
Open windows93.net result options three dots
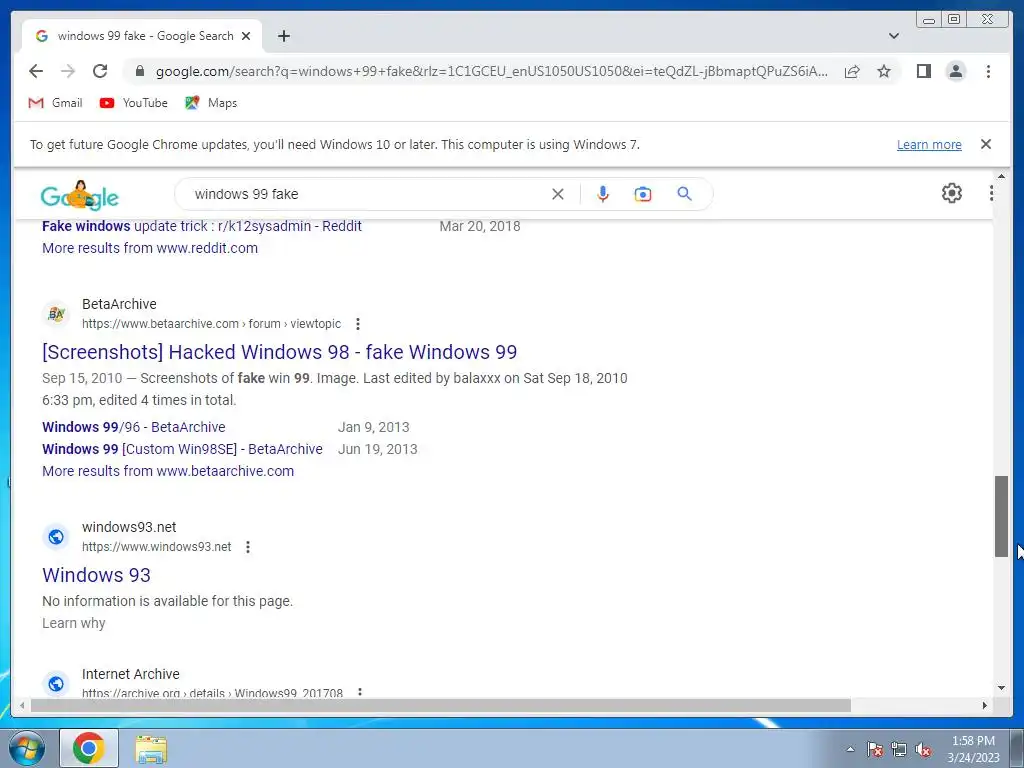point(248,547)
